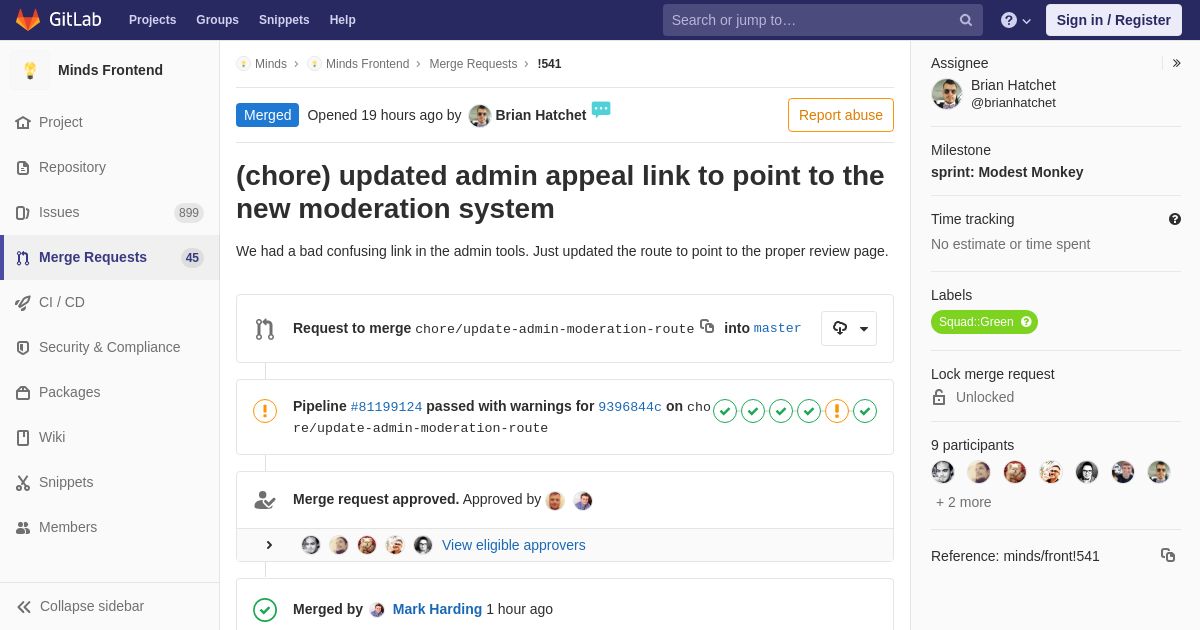Click the green merged checkmark icon
This screenshot has height=630, width=1200.
(x=265, y=609)
